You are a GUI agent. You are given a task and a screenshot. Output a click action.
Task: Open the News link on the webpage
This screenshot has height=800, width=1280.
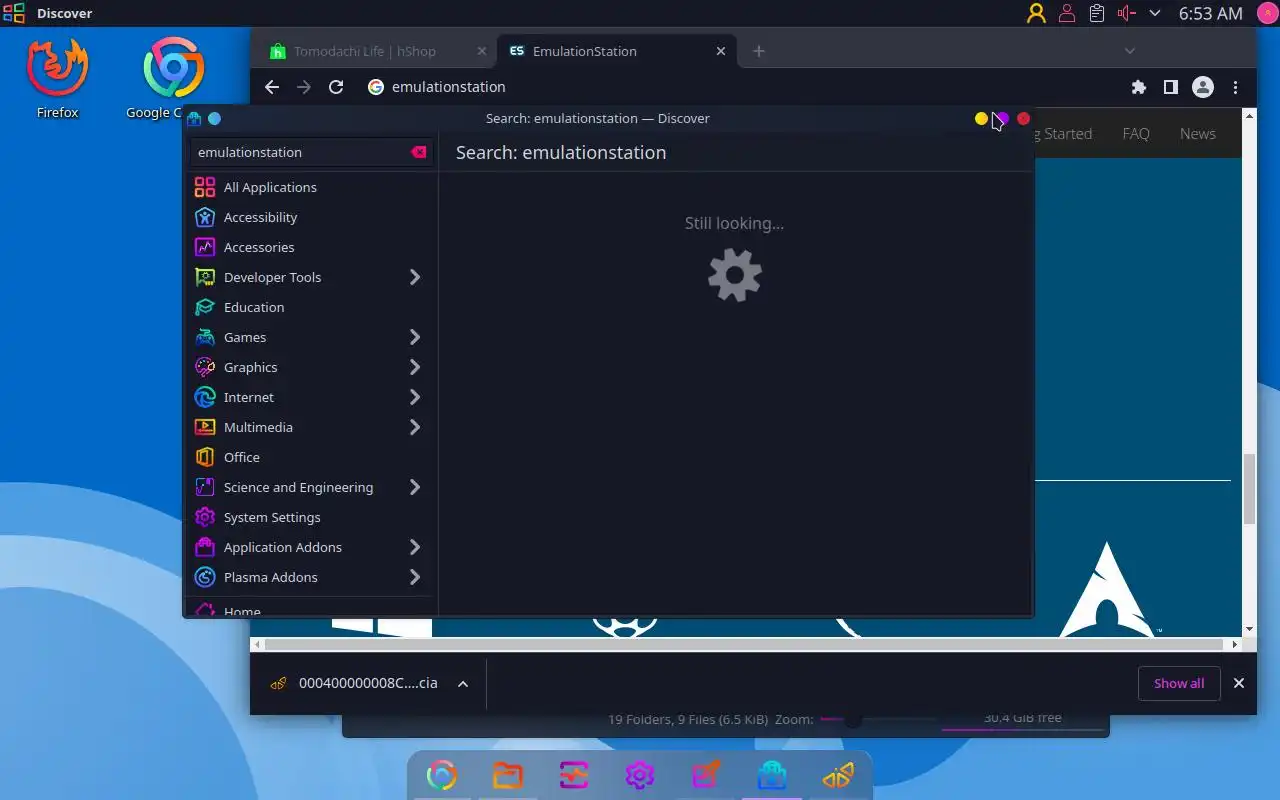click(1198, 133)
